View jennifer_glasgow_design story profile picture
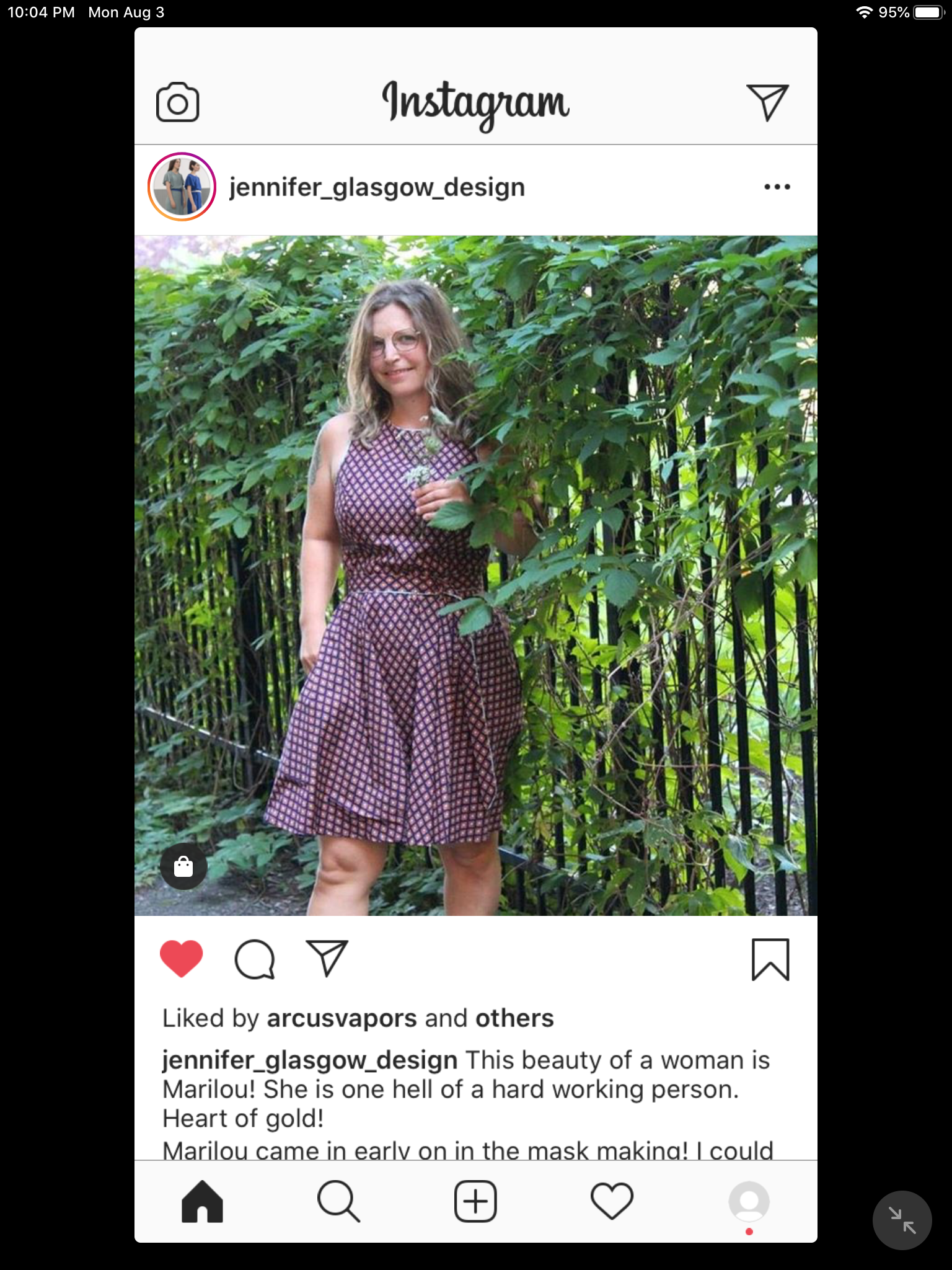The image size is (952, 1270). click(x=182, y=187)
